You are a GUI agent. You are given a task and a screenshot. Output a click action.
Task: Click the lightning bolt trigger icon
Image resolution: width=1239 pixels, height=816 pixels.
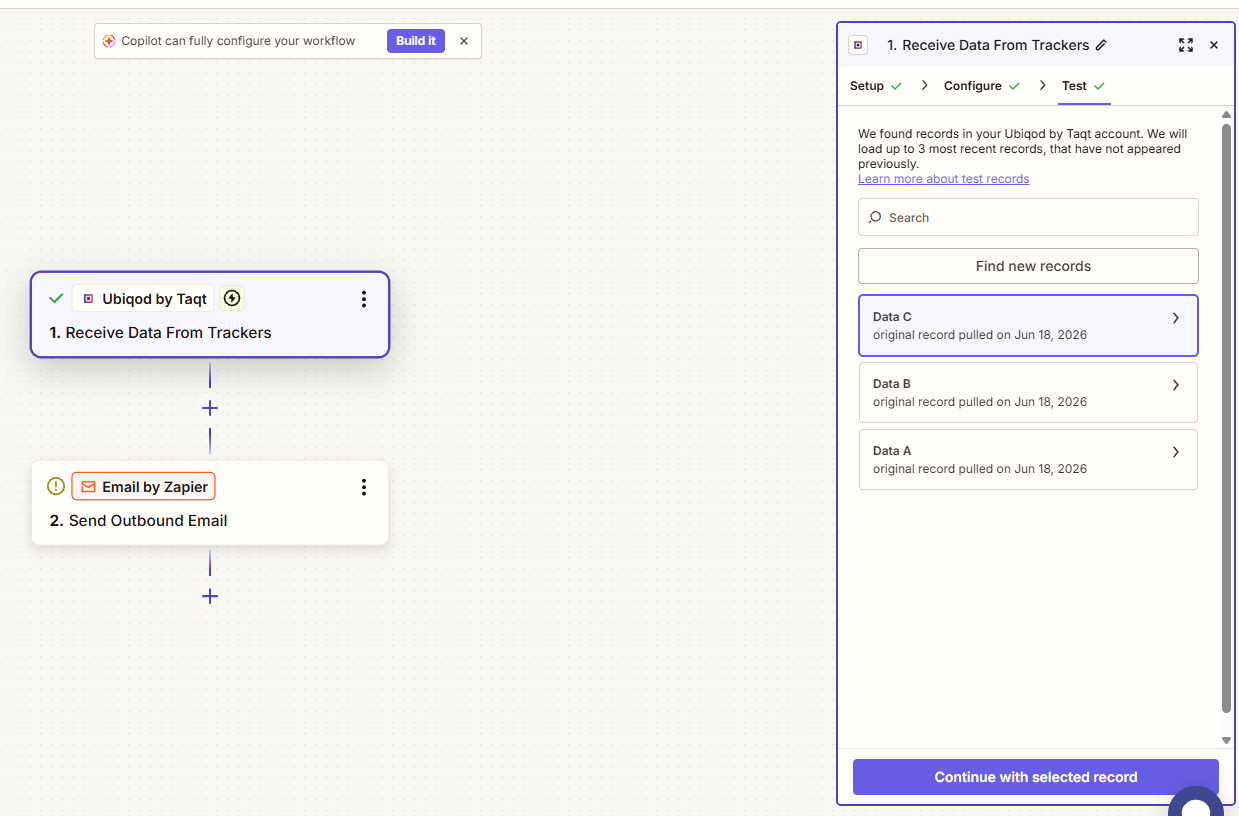232,298
